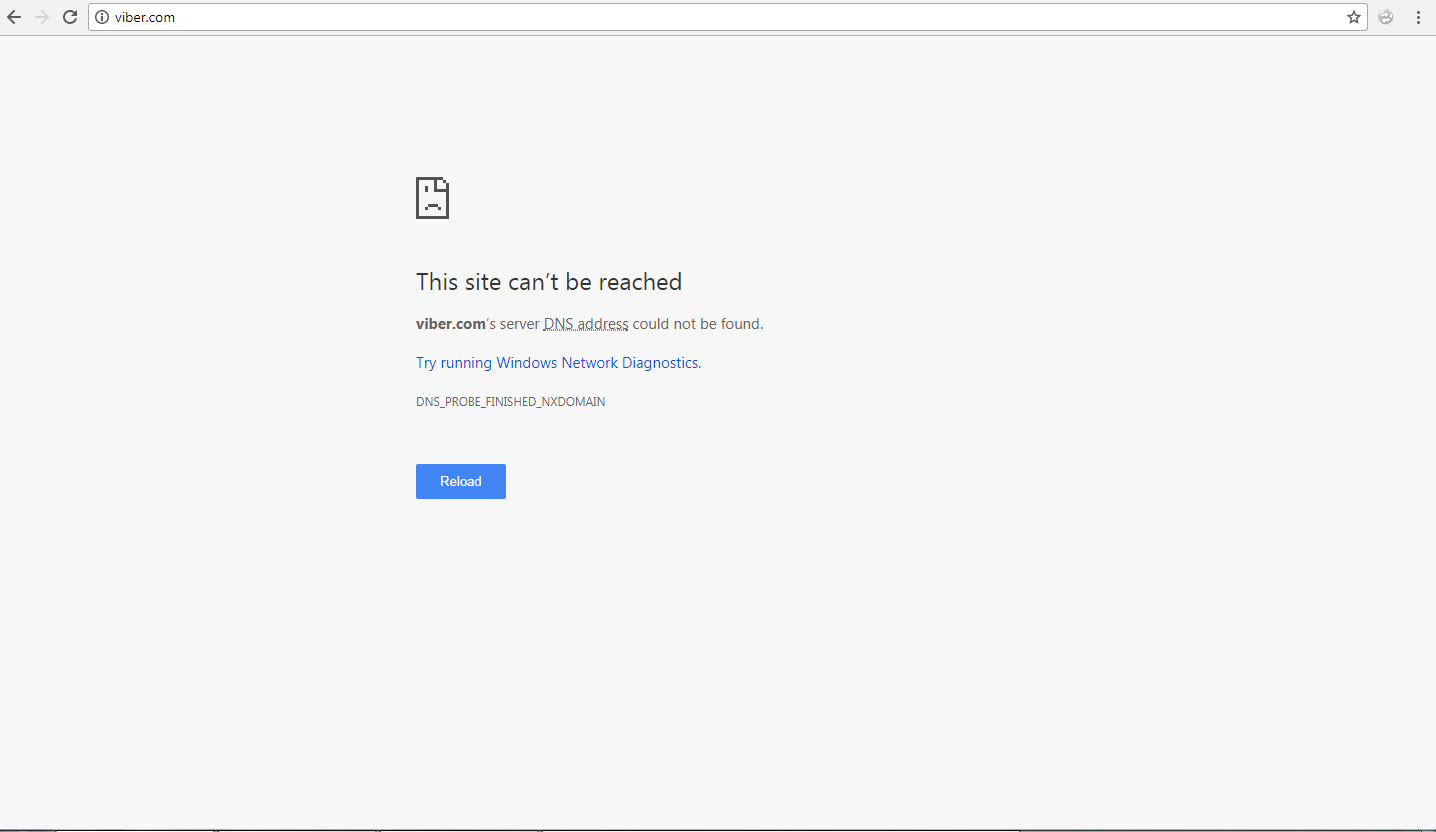
Task: Open the extension icon next to the star
Action: 1386,17
